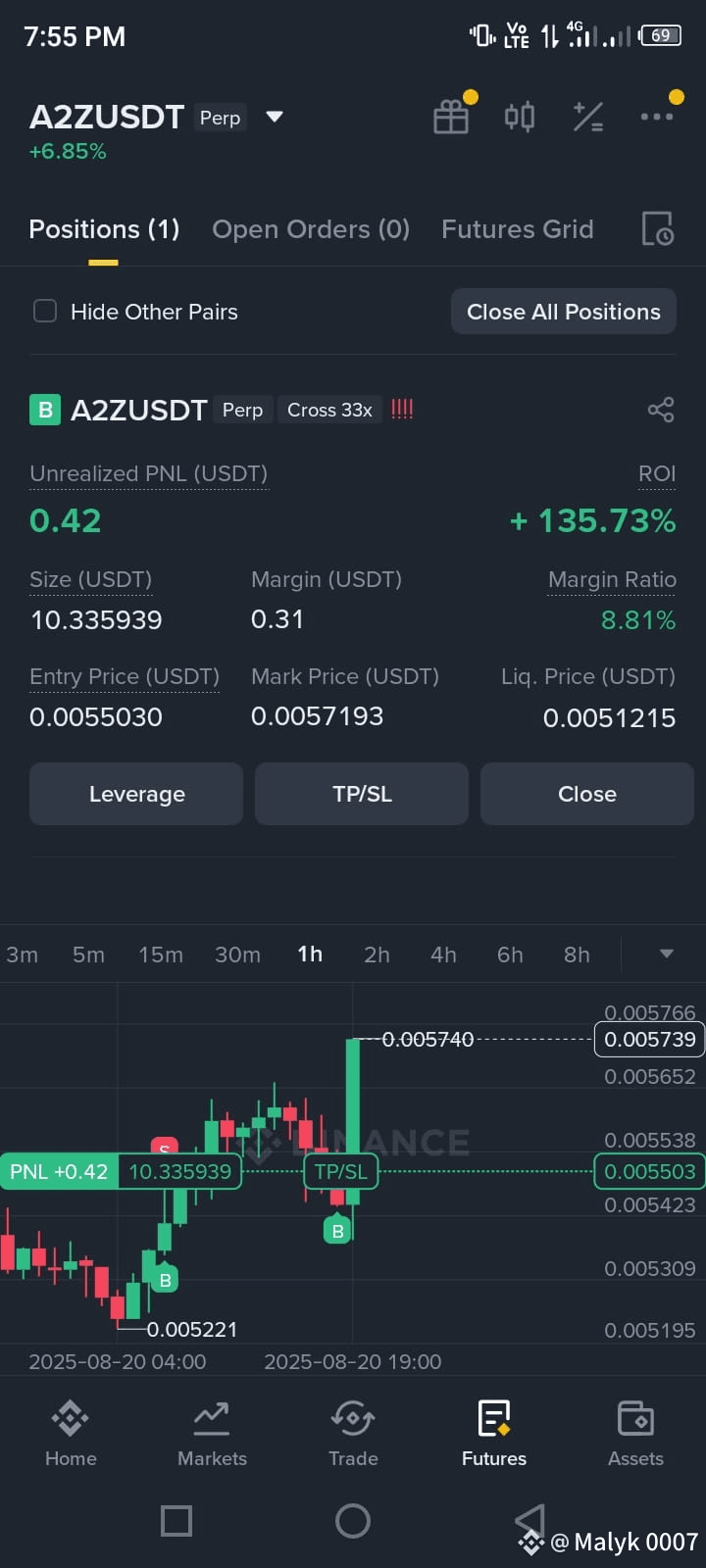
Task: Check the Hide Other Pairs checkbox
Action: (45, 312)
